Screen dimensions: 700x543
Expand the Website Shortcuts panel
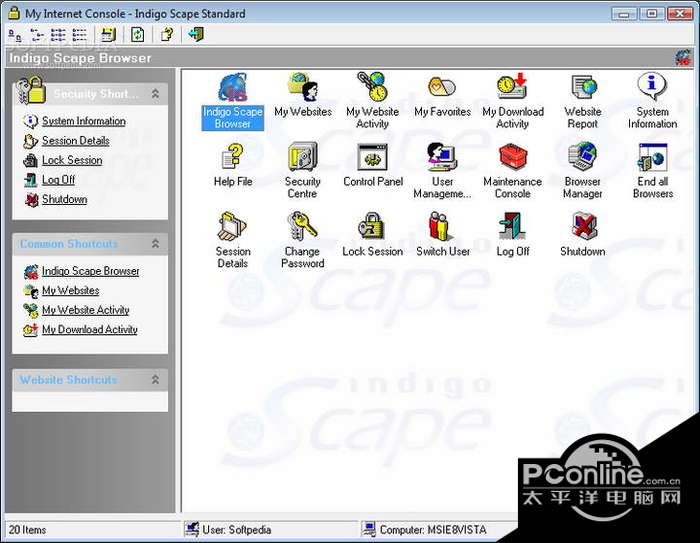[155, 380]
